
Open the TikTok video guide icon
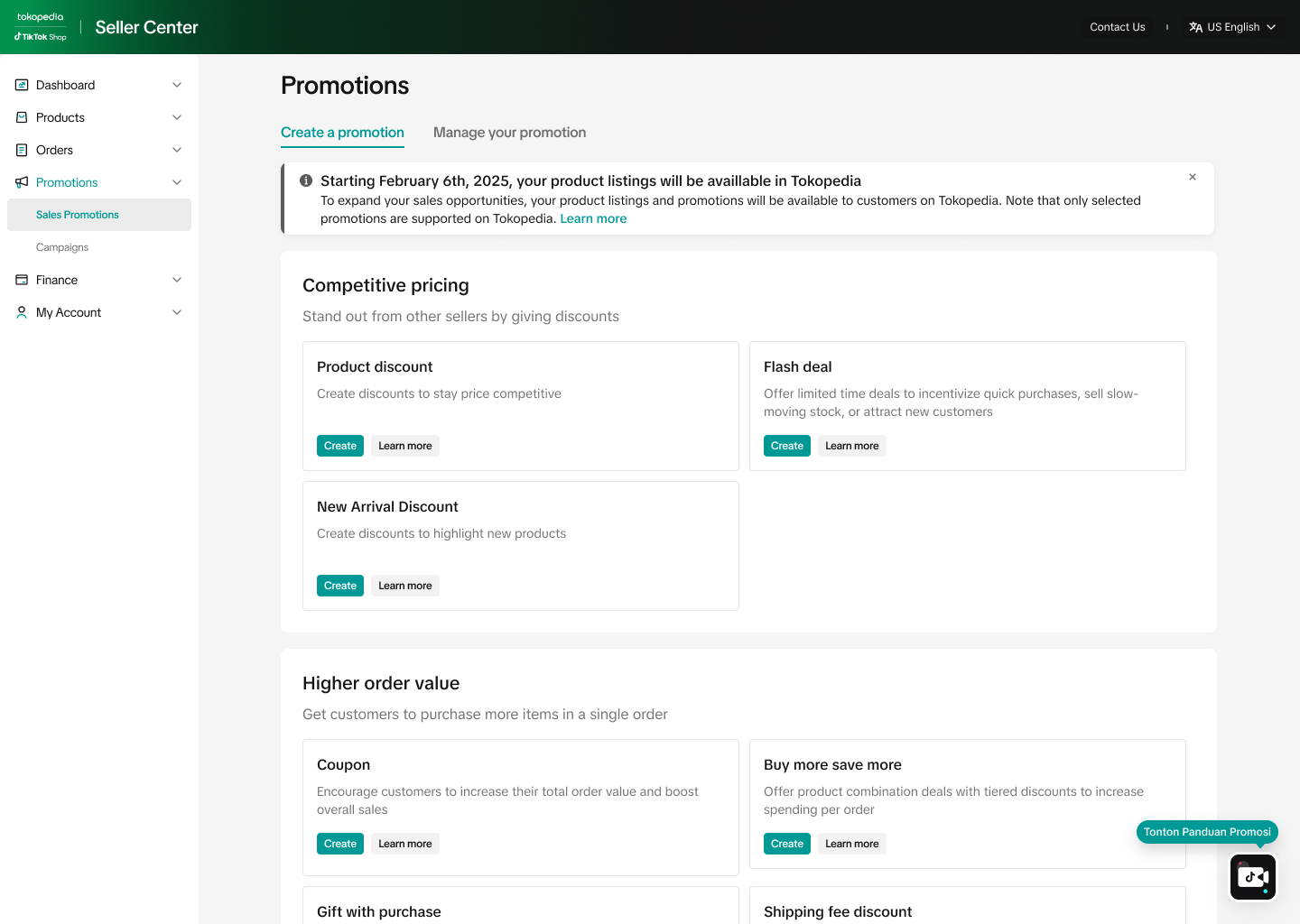[1253, 877]
